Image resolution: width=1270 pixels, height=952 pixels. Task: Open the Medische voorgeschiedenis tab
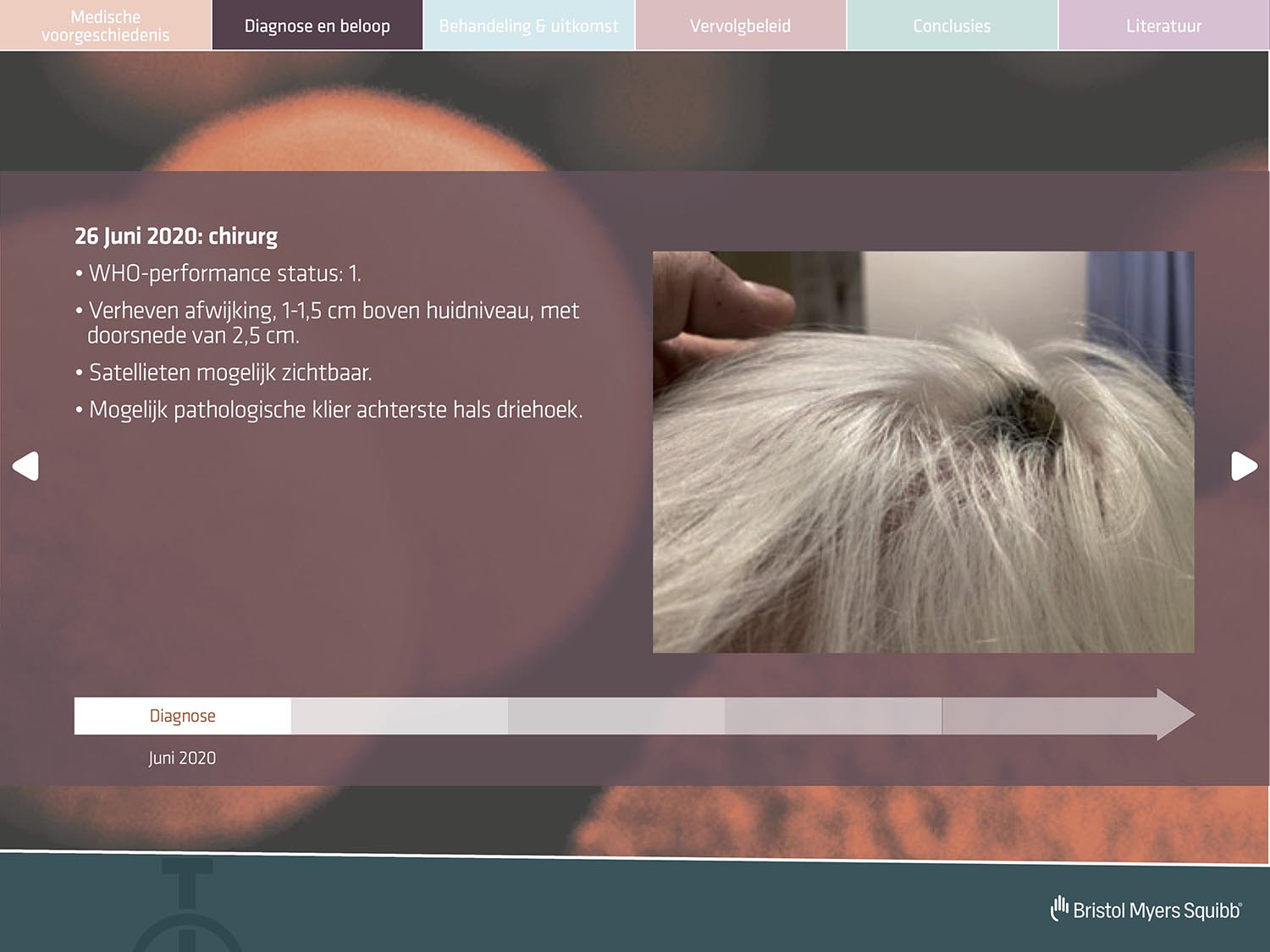[x=106, y=25]
